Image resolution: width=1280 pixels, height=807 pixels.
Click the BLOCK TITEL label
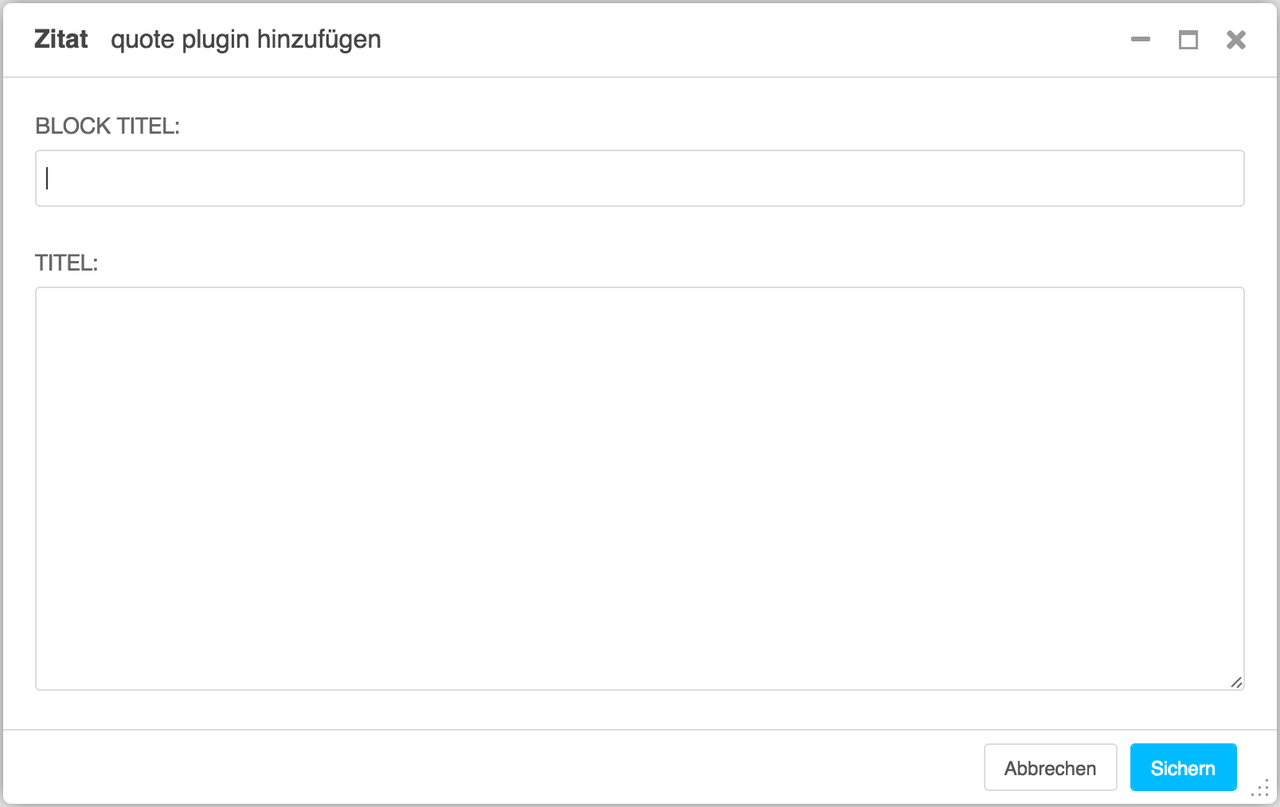[107, 126]
